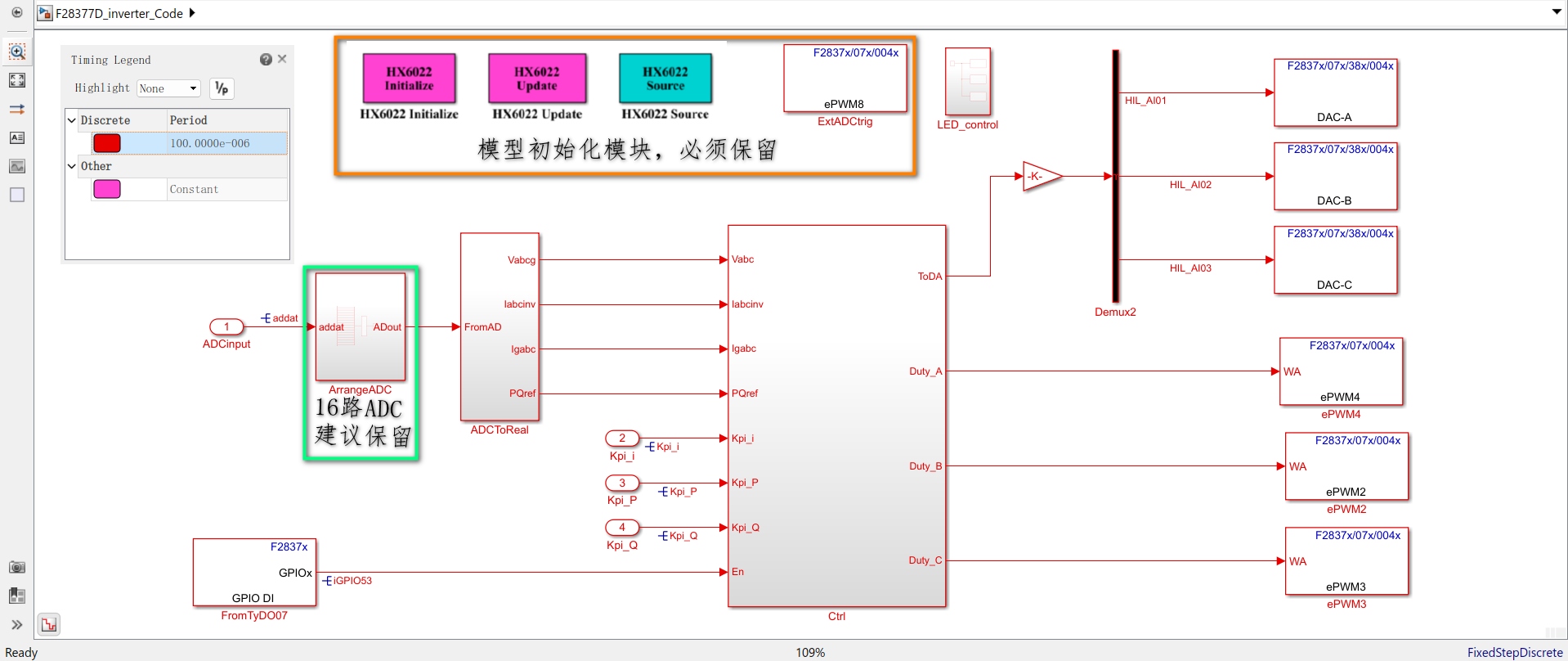The height and width of the screenshot is (661, 1568).
Task: Toggle the 1/P rate display button
Action: (x=222, y=88)
